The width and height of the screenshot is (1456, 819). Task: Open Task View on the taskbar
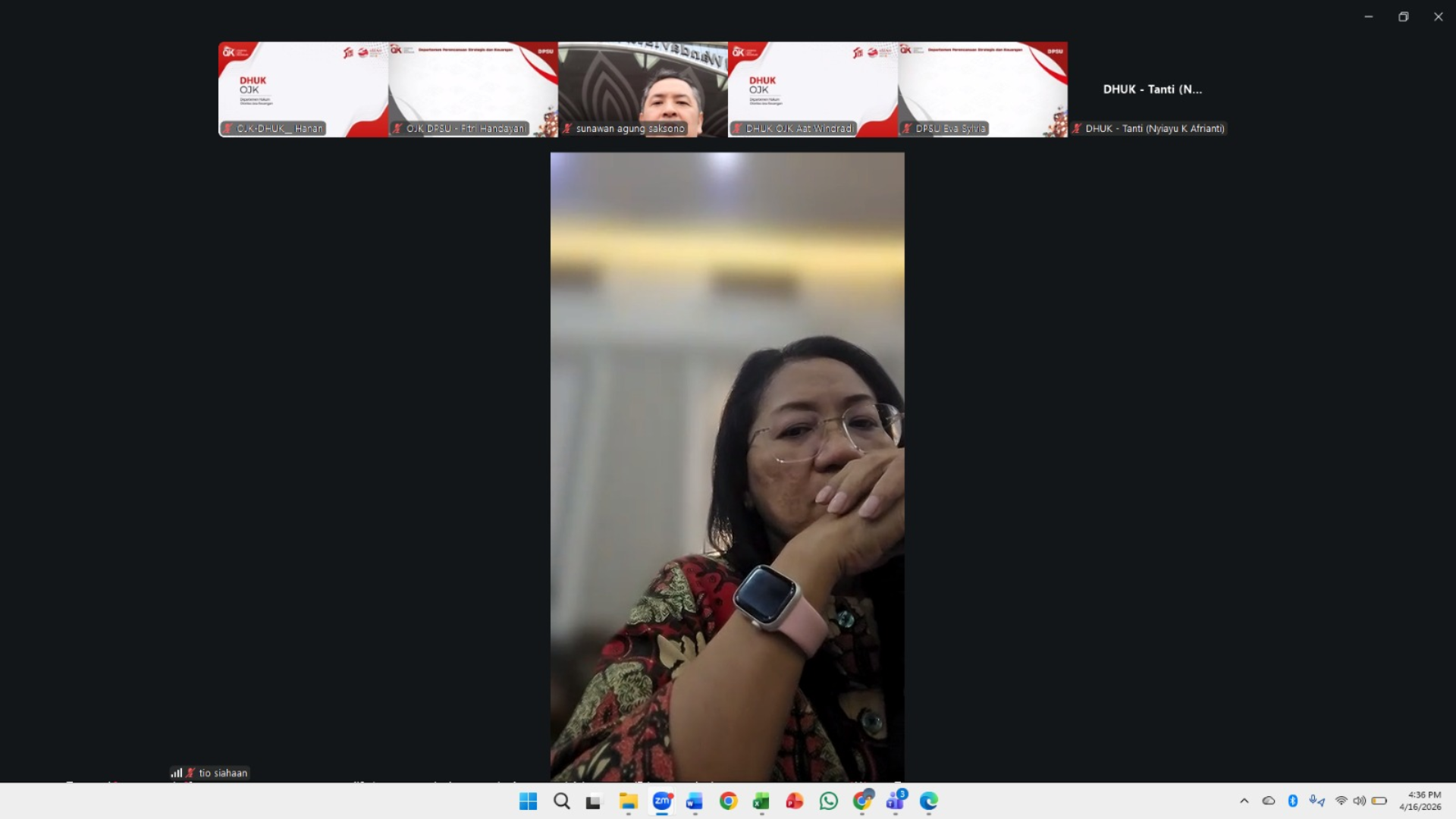pos(594,801)
